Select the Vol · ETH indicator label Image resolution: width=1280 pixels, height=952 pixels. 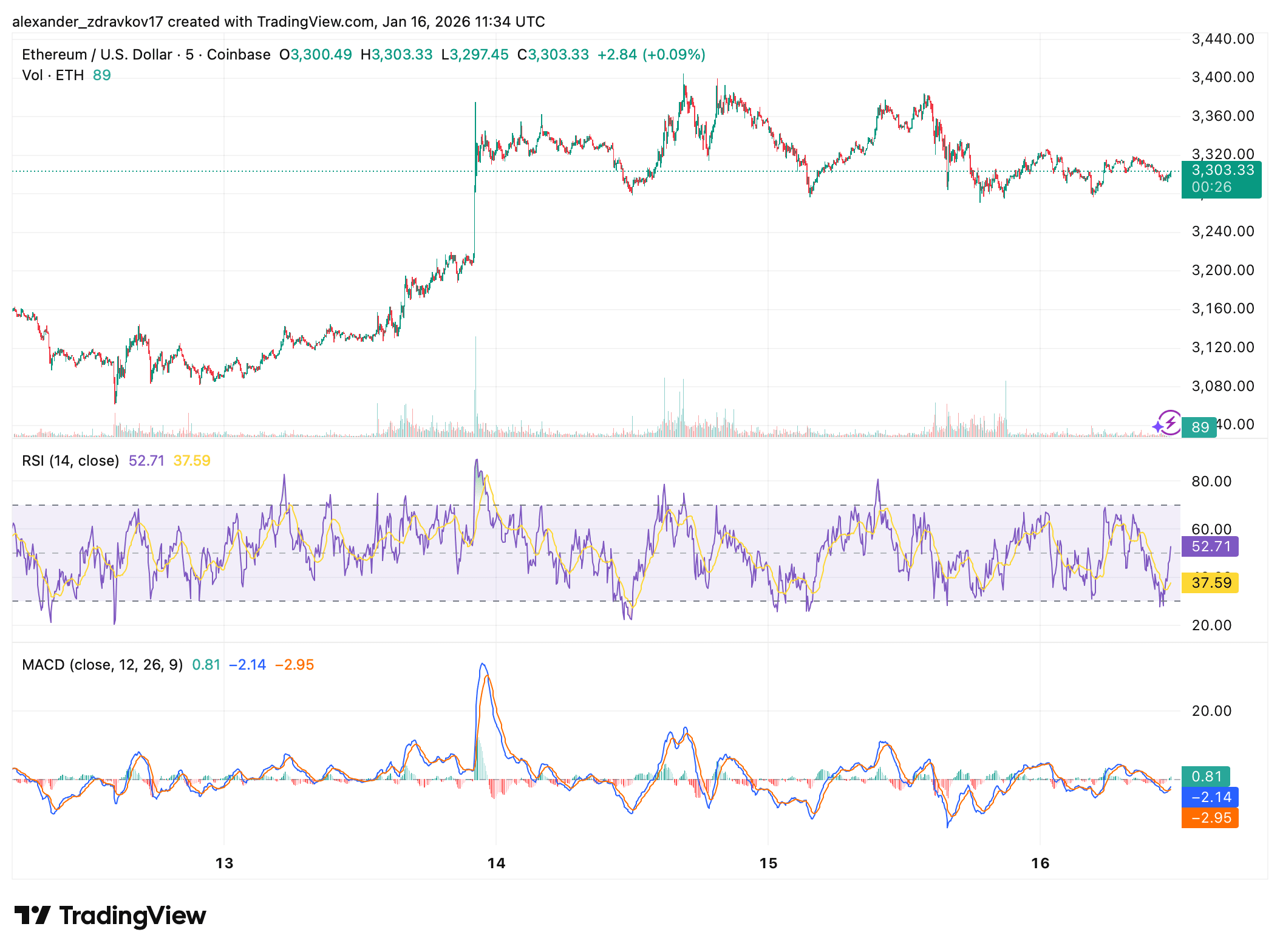point(53,75)
